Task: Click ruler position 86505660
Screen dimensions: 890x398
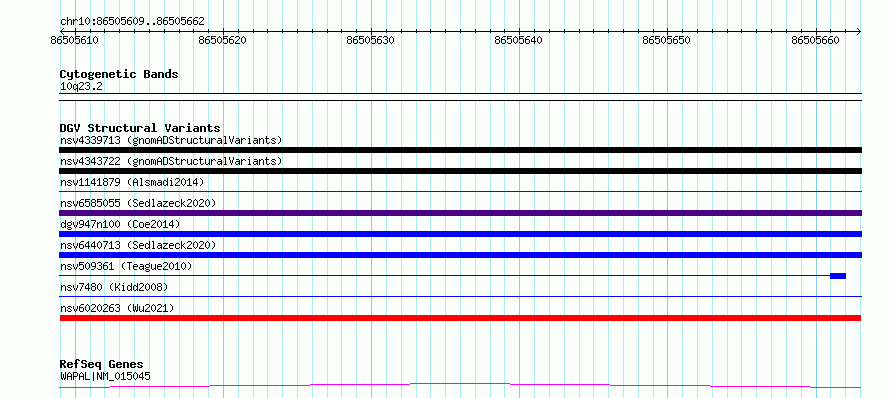Action: click(x=815, y=40)
